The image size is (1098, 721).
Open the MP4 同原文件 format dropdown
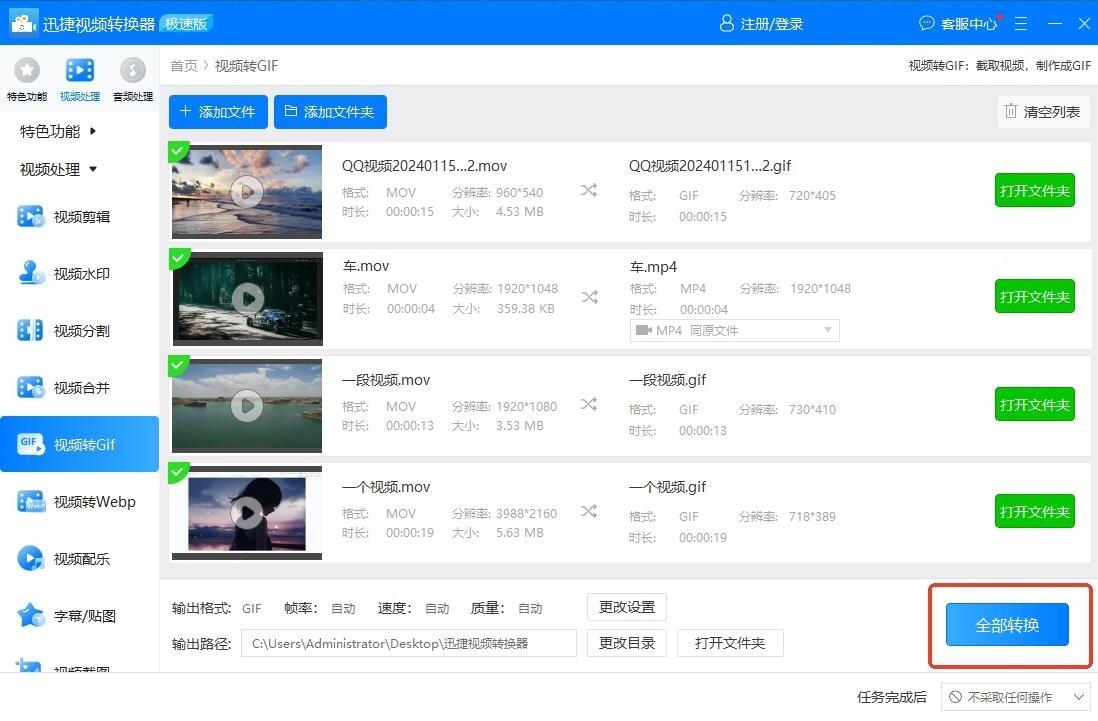pyautogui.click(x=734, y=330)
